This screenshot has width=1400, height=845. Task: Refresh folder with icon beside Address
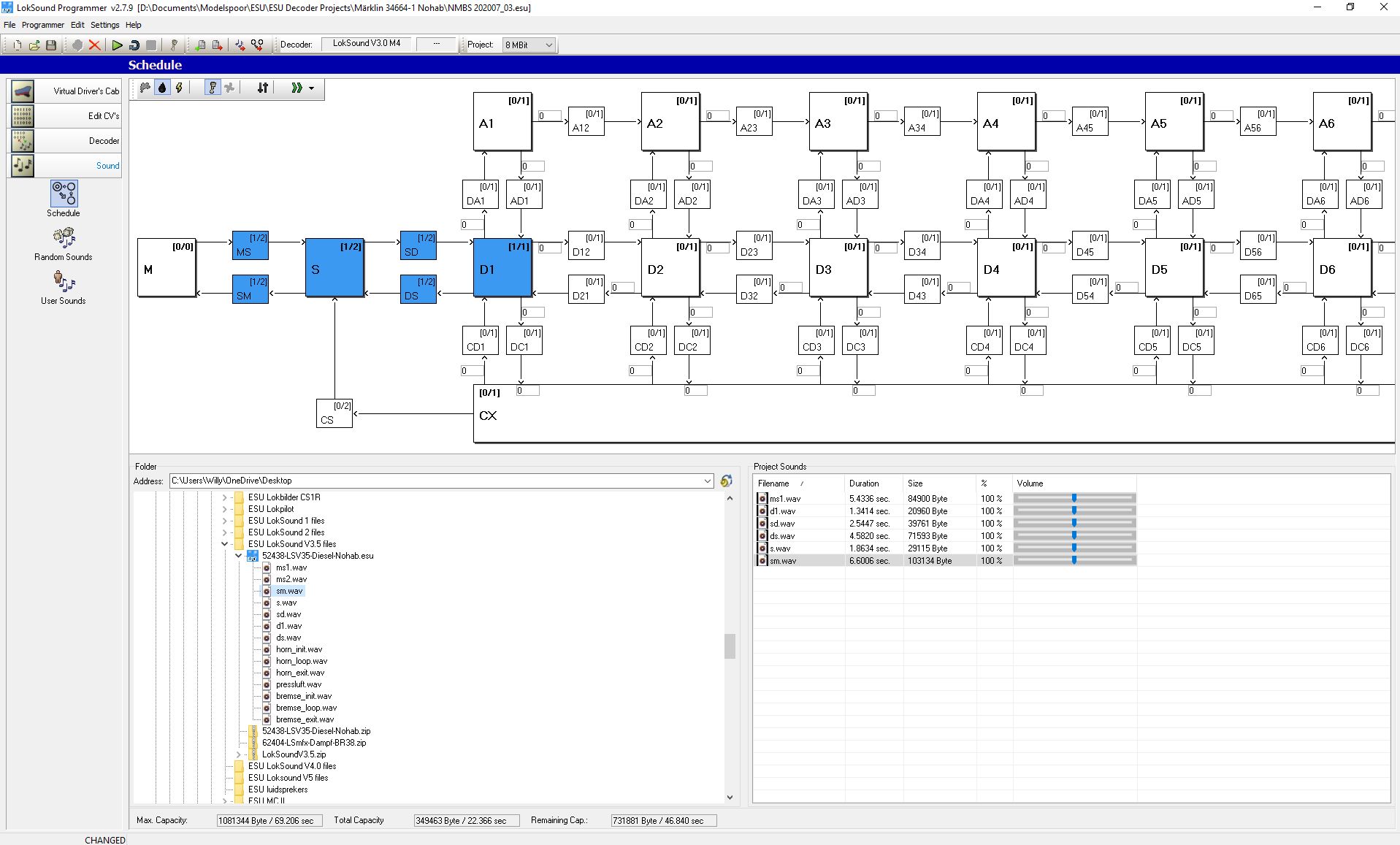click(x=726, y=481)
